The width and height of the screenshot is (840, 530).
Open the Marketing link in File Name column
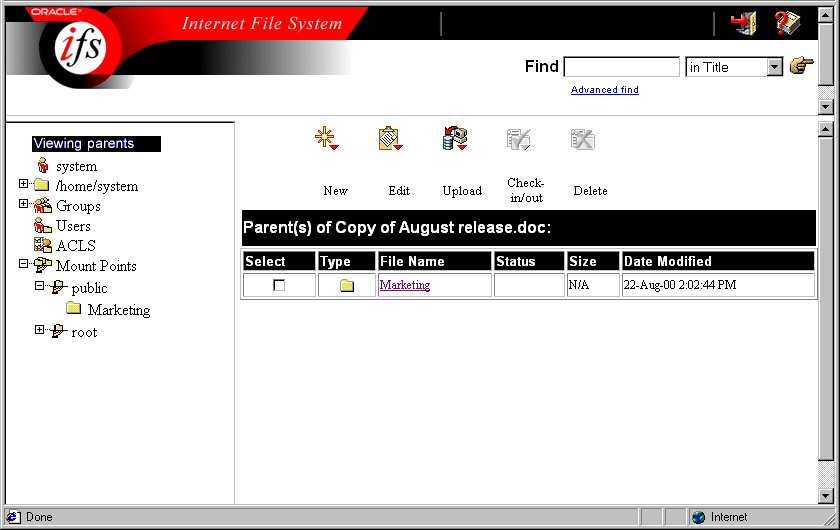point(404,285)
